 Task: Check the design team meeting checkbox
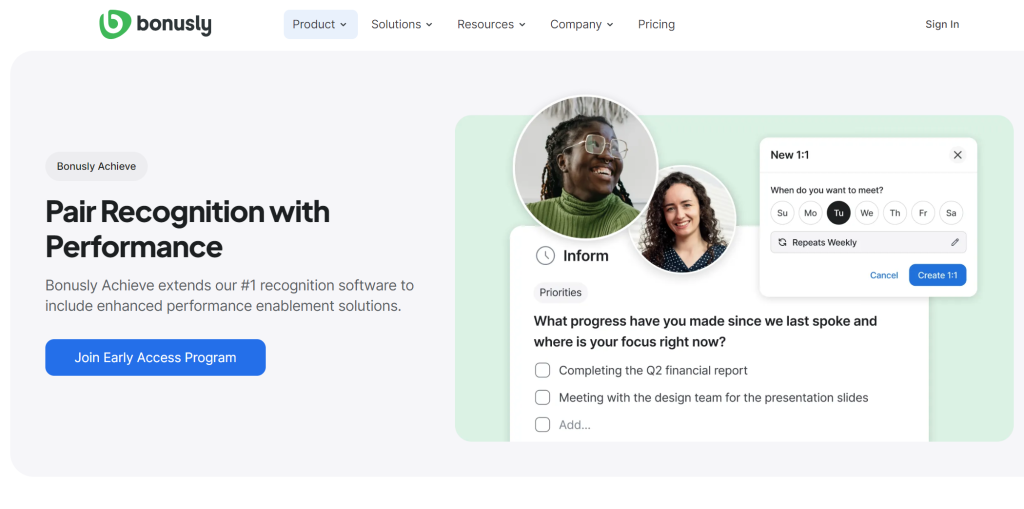[x=543, y=397]
